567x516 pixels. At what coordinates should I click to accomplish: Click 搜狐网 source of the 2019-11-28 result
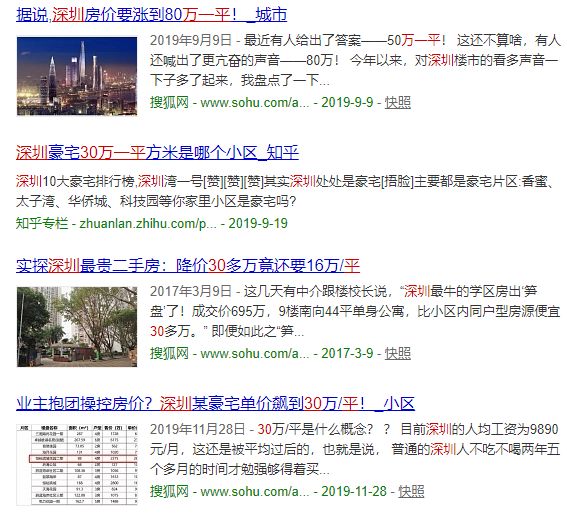(169, 491)
